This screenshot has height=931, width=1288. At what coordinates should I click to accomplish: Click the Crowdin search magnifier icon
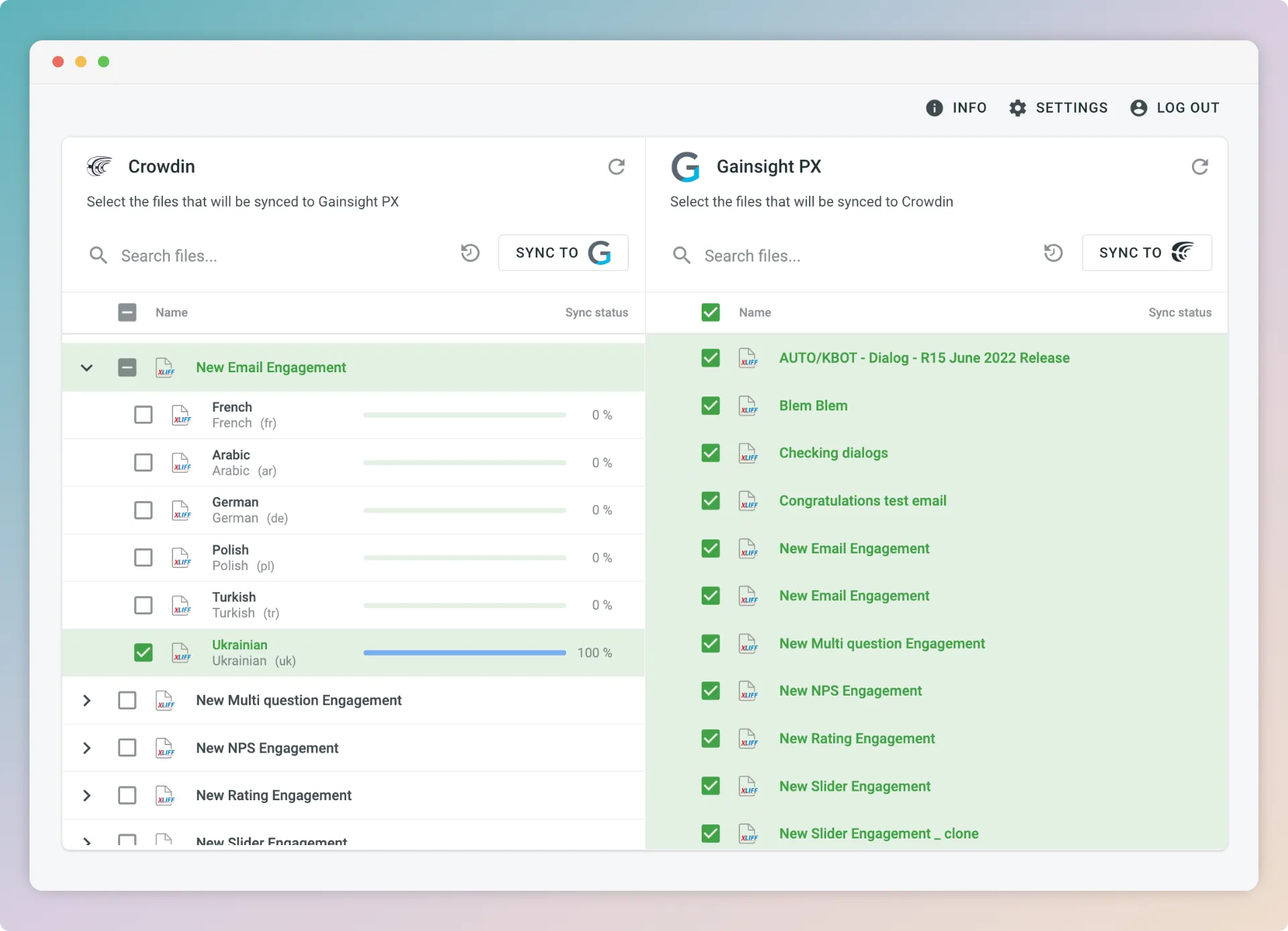tap(98, 255)
